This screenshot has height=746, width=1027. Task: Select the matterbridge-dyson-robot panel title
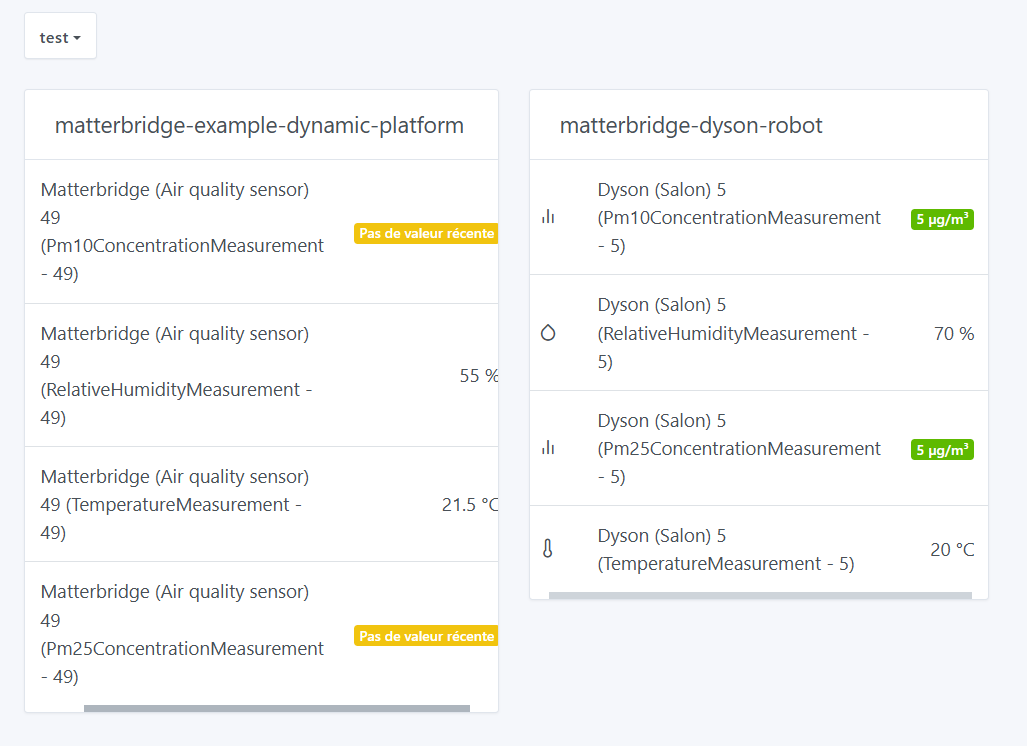(691, 125)
